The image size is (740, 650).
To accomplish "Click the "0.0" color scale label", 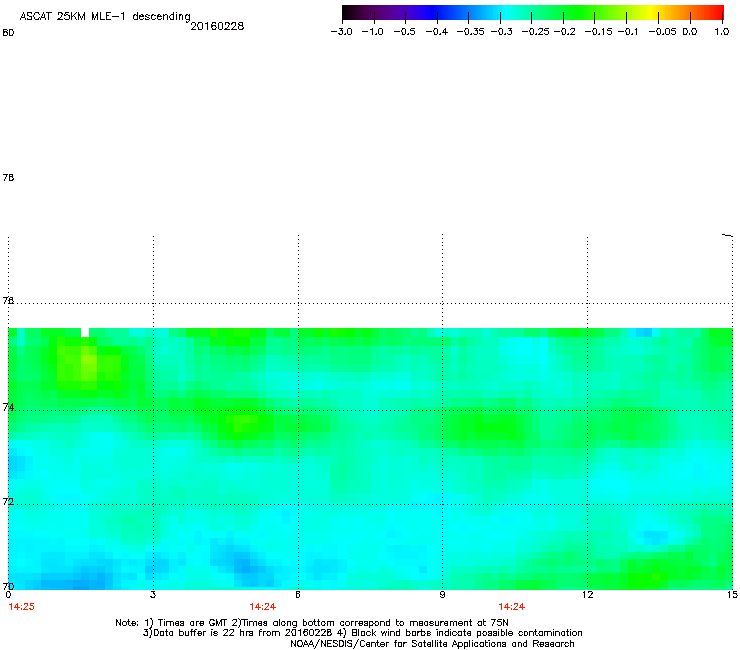I will [690, 32].
